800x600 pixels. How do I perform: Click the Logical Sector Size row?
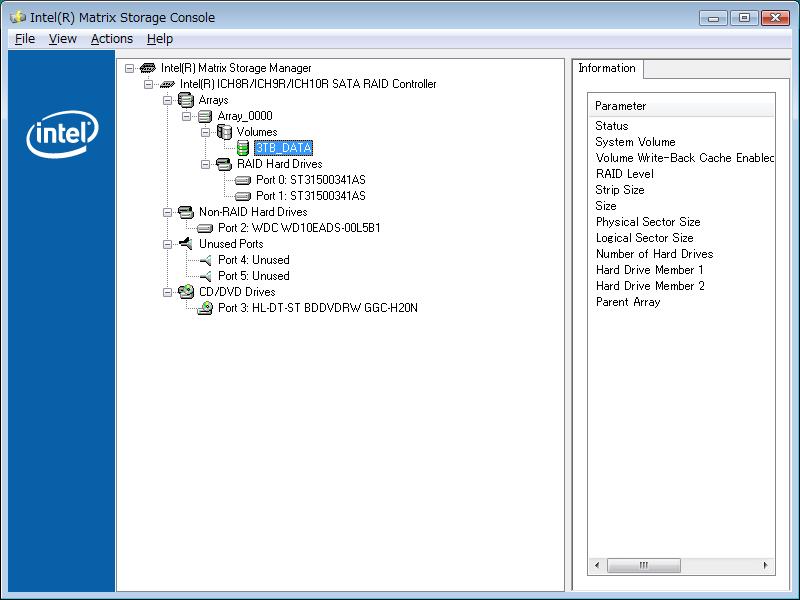pos(682,238)
